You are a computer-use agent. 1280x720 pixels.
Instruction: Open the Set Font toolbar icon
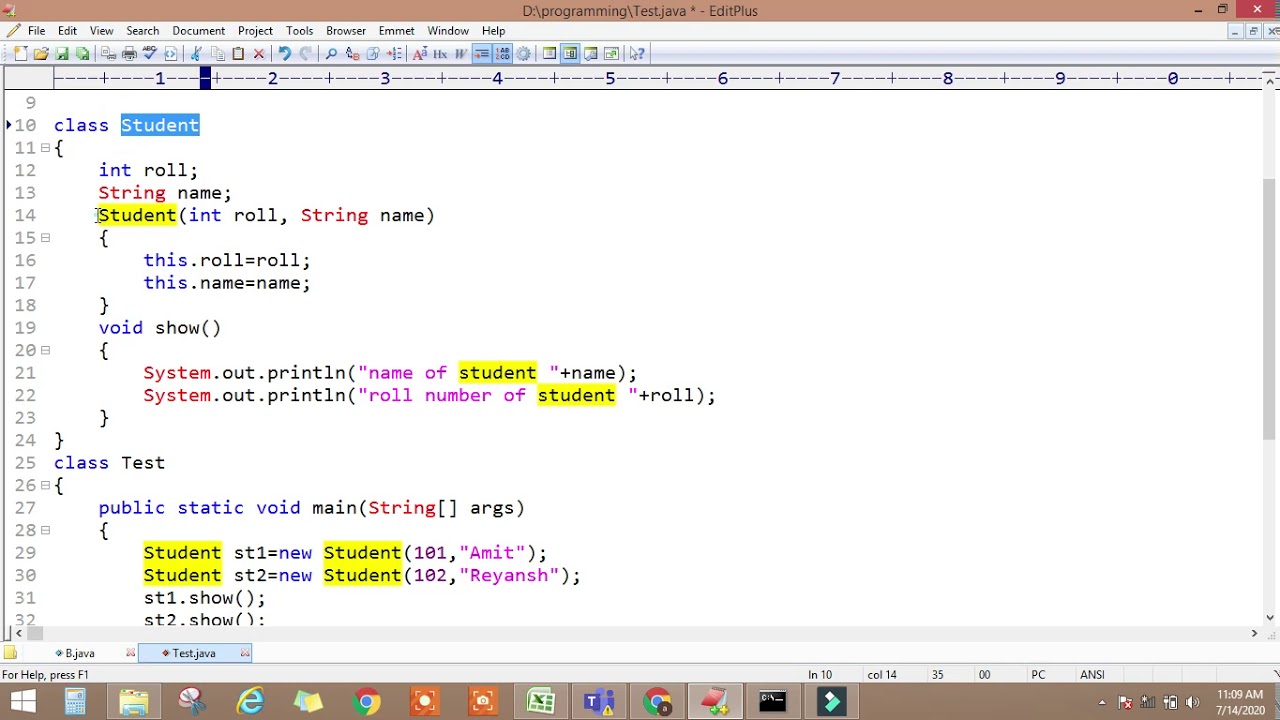tap(420, 53)
